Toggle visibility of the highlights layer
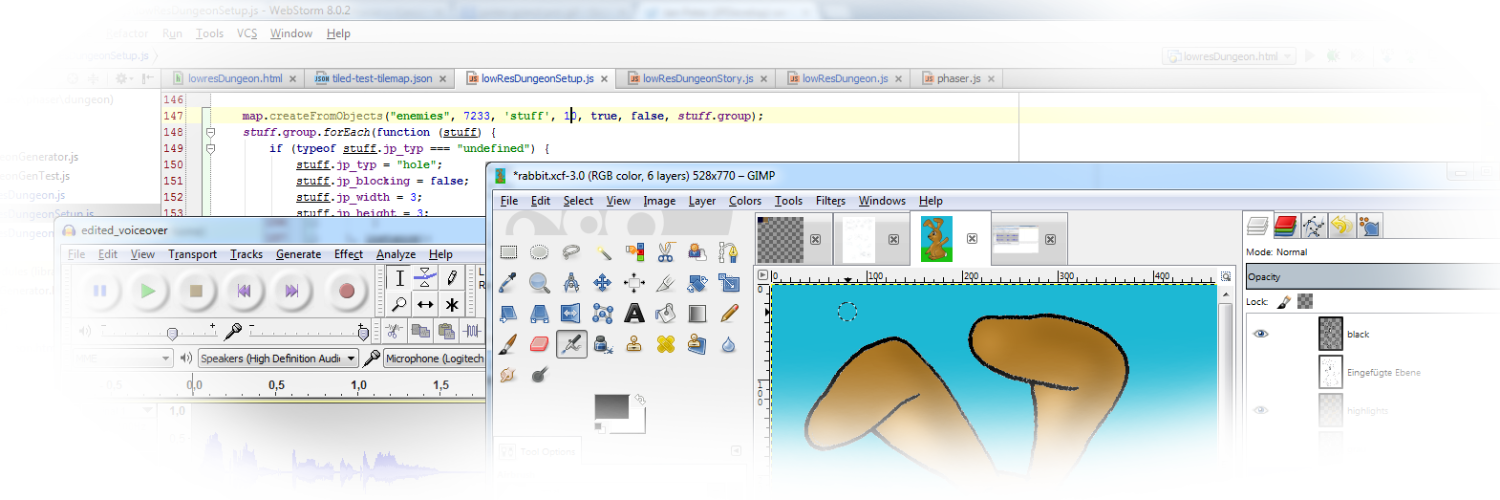1500x500 pixels. (1262, 410)
